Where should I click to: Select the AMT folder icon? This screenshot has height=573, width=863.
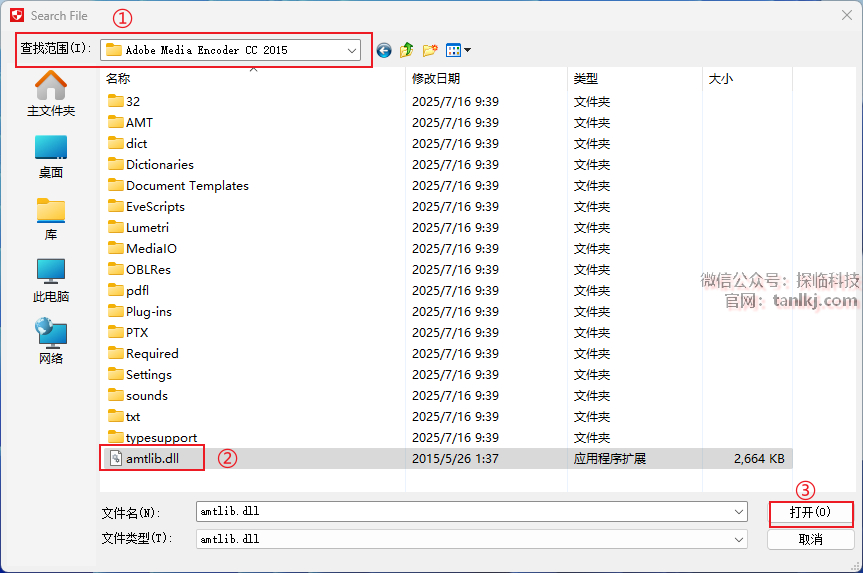[x=116, y=122]
